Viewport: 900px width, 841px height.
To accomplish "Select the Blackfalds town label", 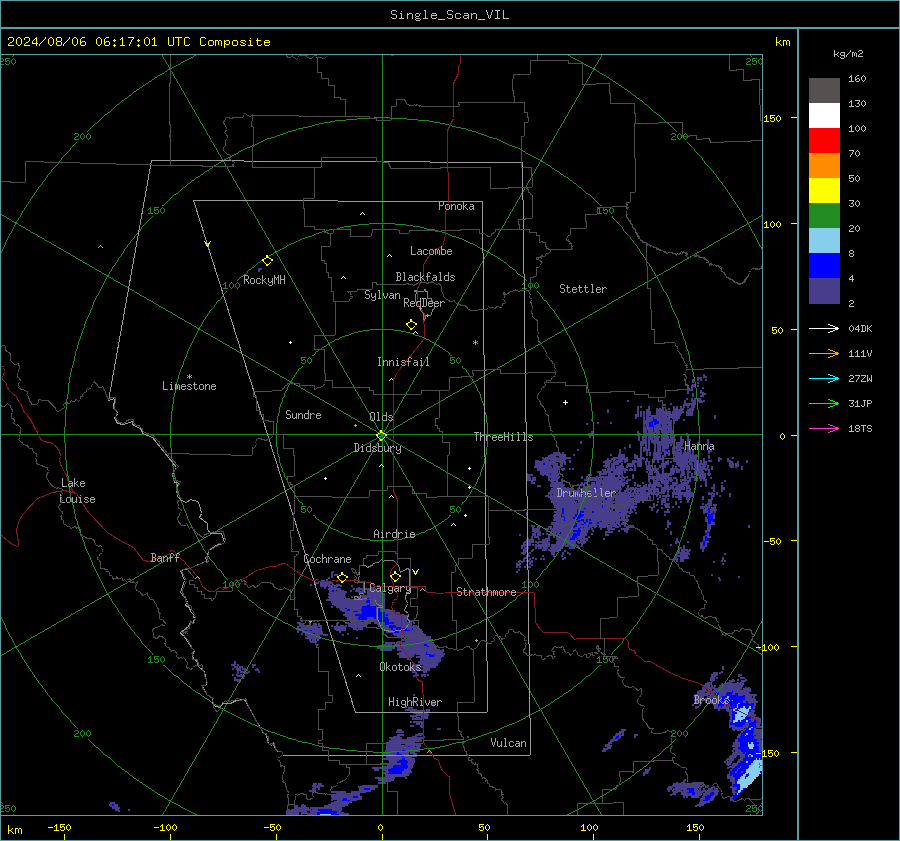I will 425,277.
